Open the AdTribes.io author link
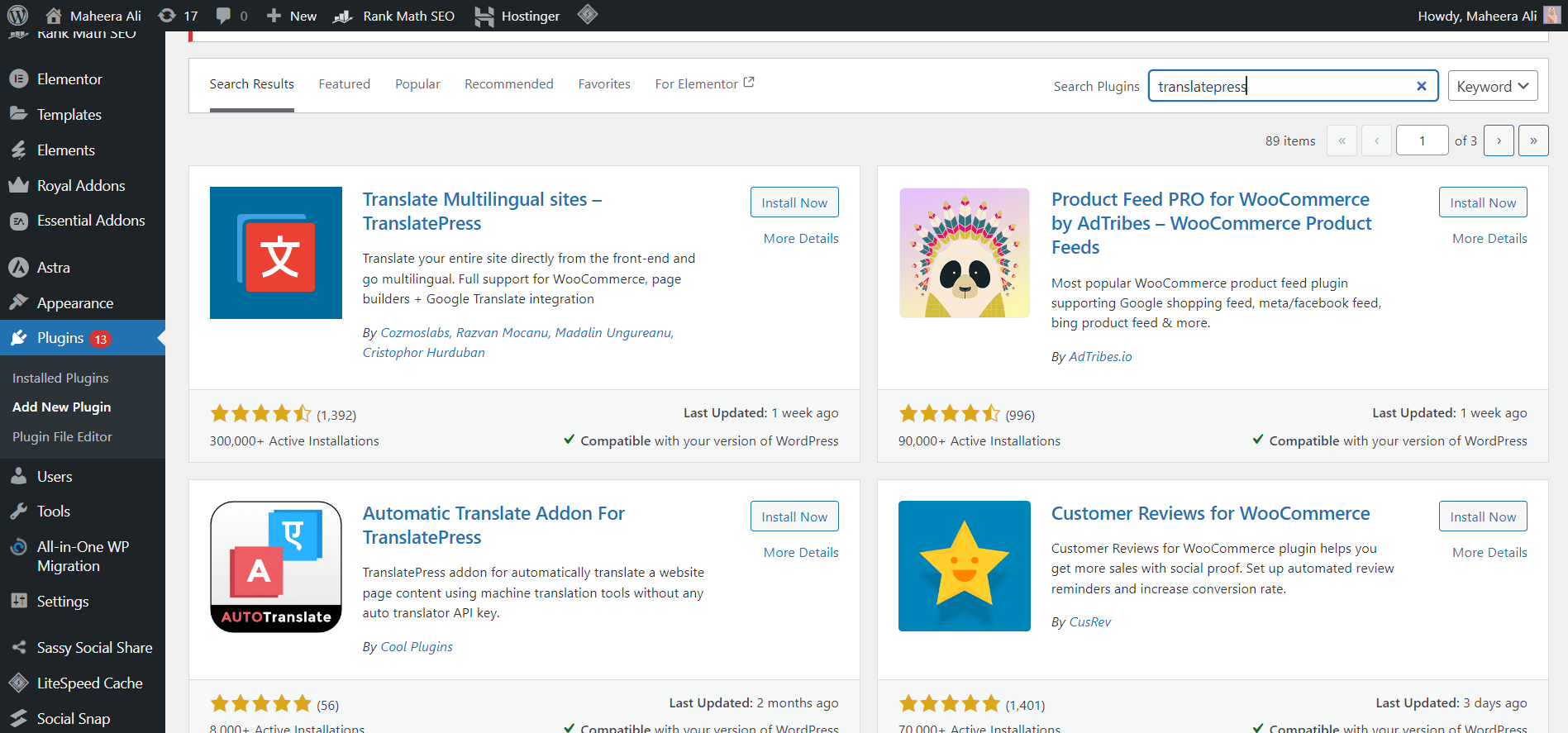1568x733 pixels. pyautogui.click(x=1100, y=357)
